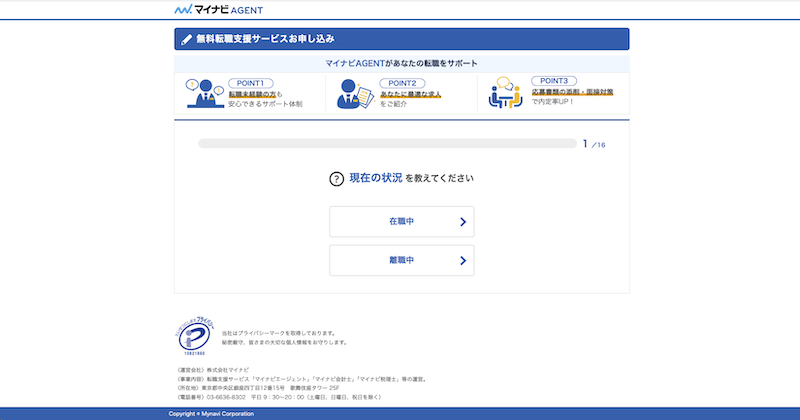
Task: Click the 1/16 step counter
Action: point(594,144)
